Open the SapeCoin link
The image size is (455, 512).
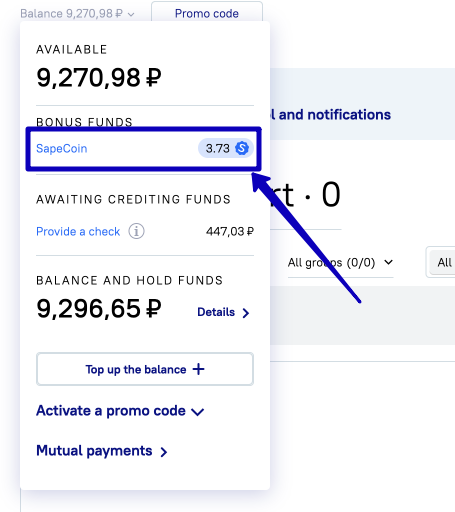click(62, 148)
